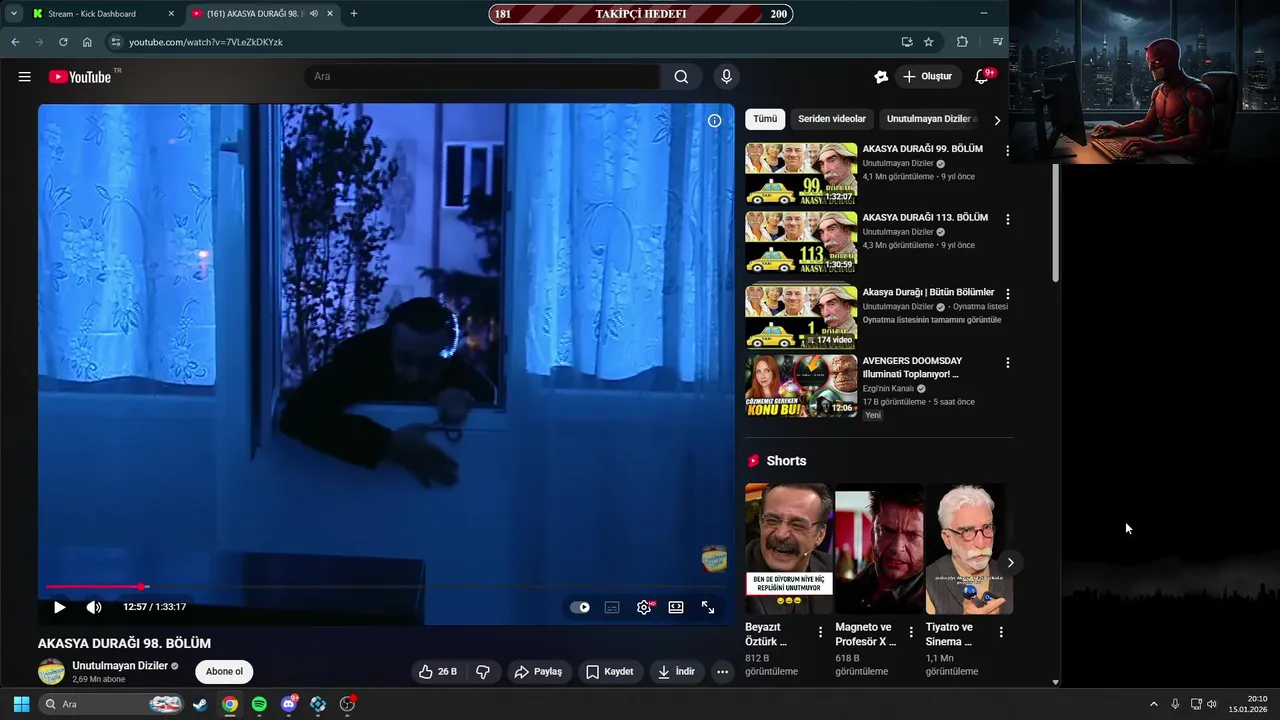This screenshot has width=1280, height=720.
Task: Open more actions ellipsis under video
Action: 722,672
